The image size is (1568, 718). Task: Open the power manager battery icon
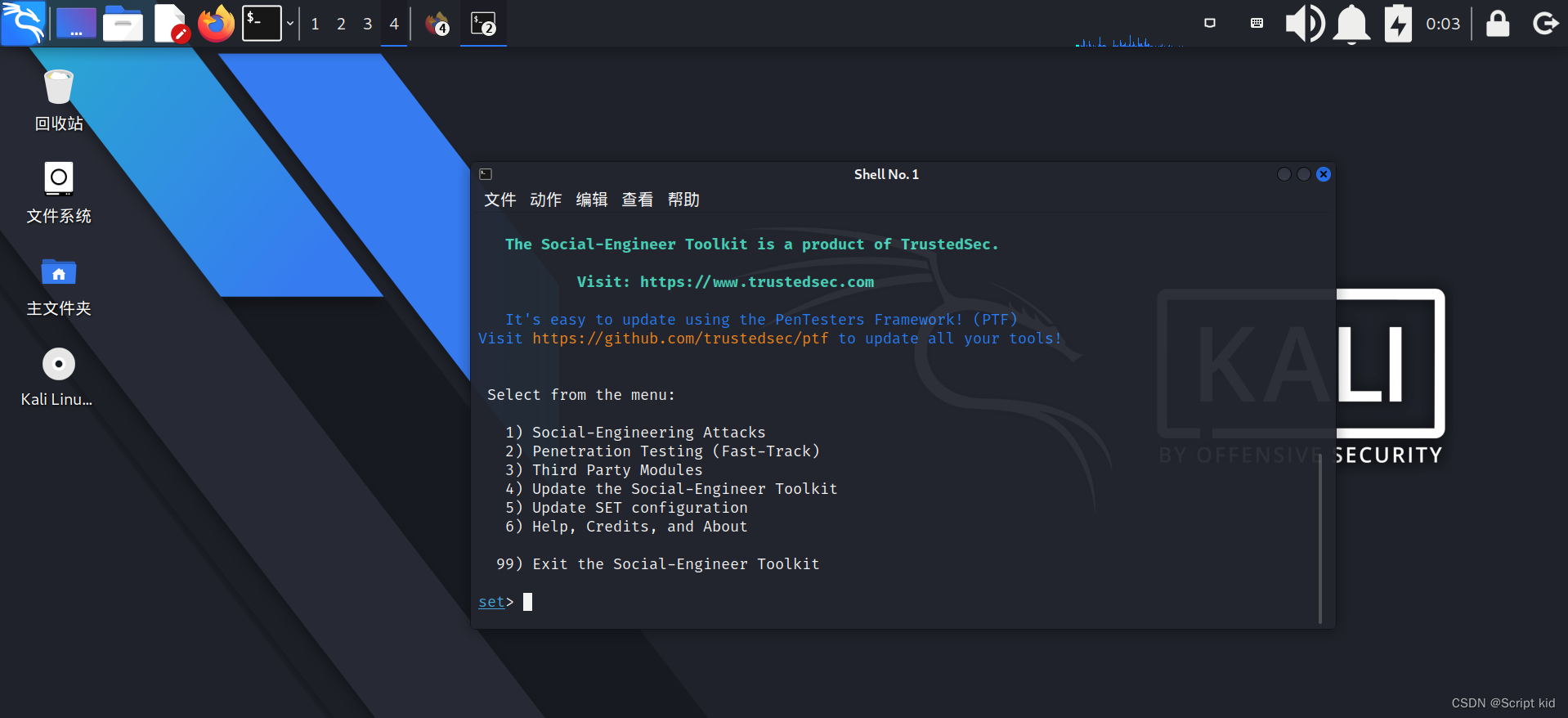point(1398,23)
